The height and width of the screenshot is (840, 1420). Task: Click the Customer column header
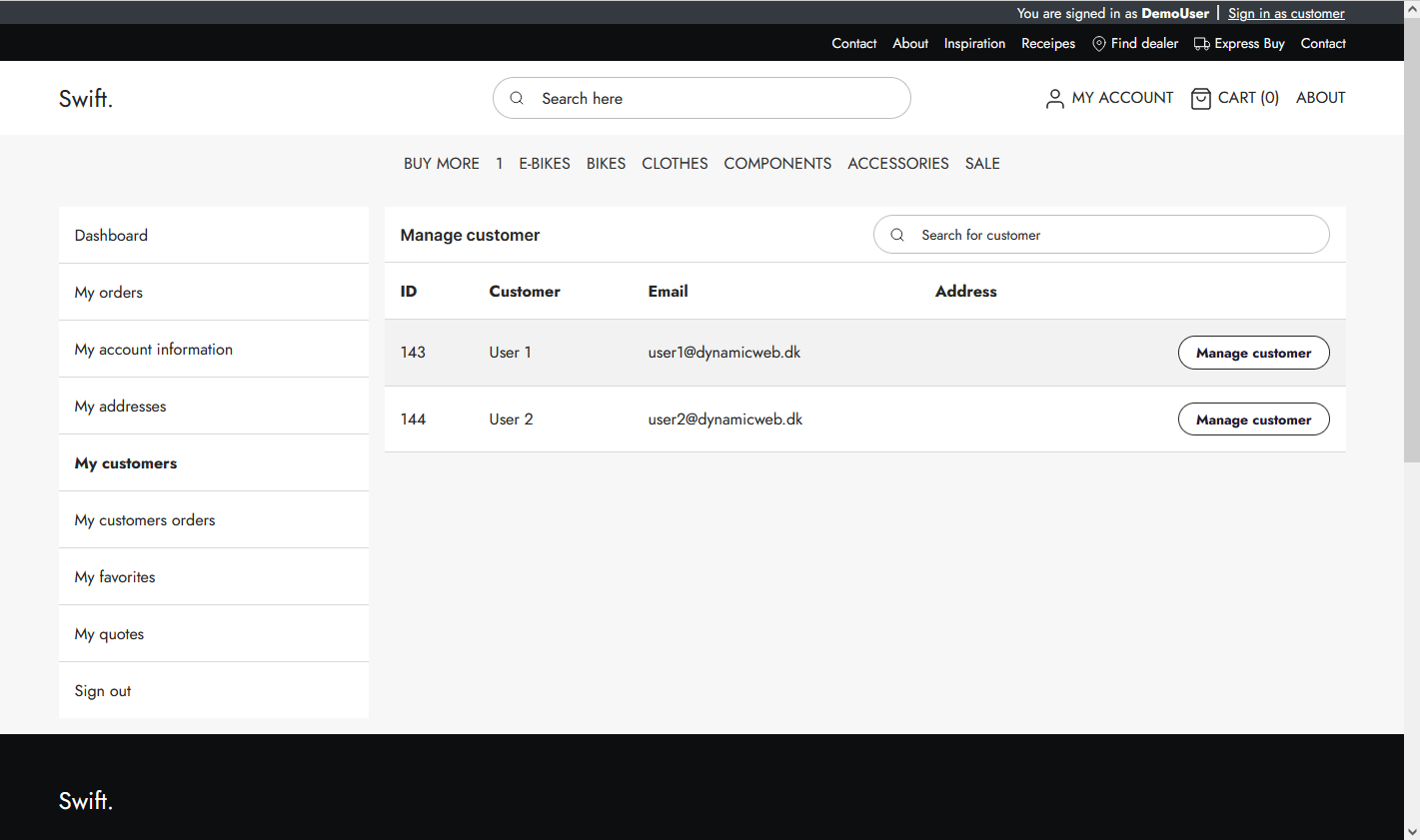coord(525,292)
